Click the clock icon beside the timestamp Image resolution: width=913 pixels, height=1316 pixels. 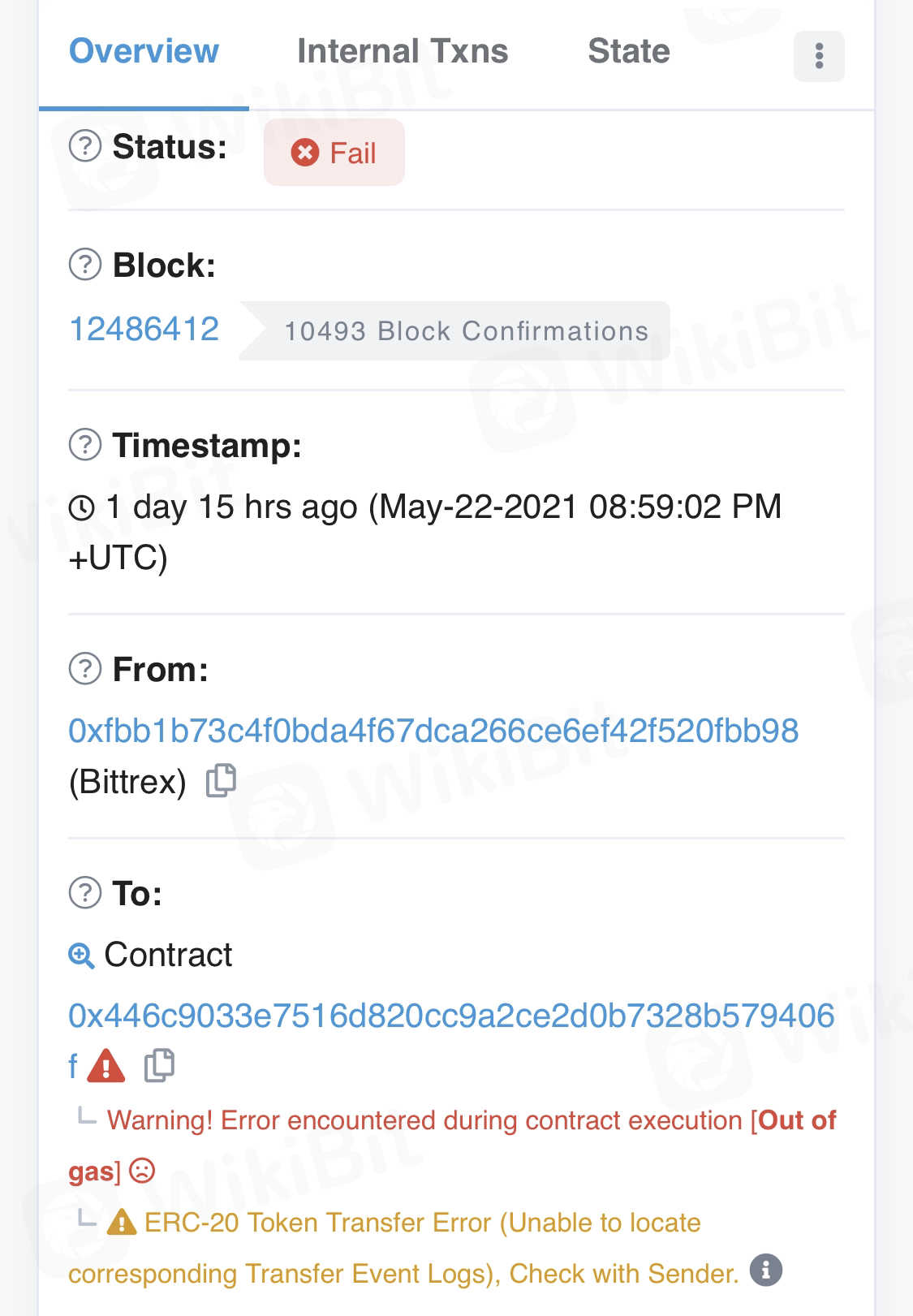82,508
